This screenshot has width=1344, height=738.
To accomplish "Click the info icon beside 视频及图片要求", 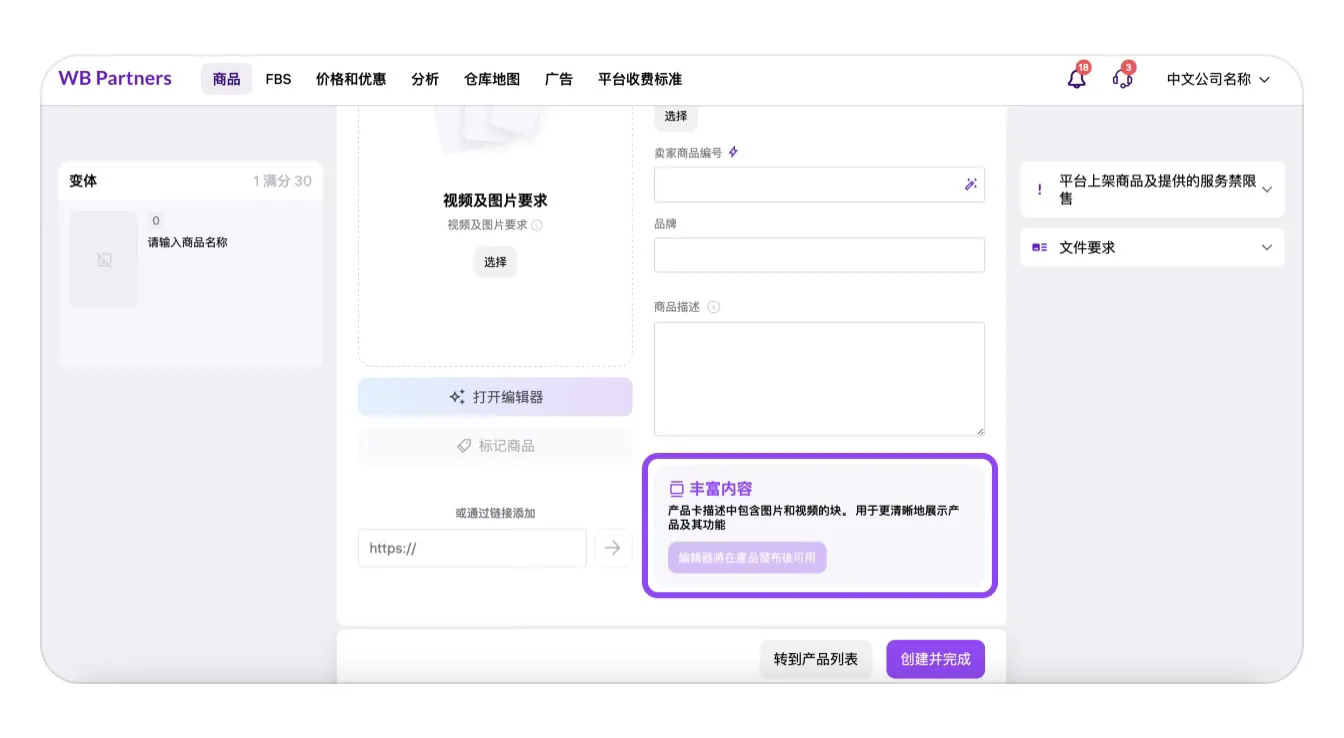I will click(537, 226).
